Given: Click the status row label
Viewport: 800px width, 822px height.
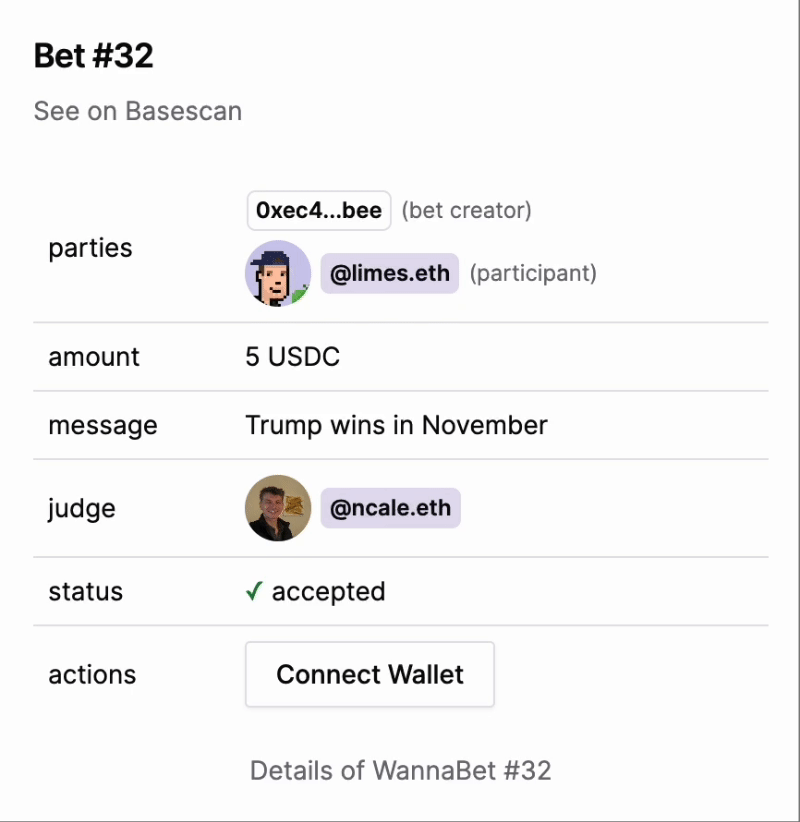Looking at the screenshot, I should [86, 592].
